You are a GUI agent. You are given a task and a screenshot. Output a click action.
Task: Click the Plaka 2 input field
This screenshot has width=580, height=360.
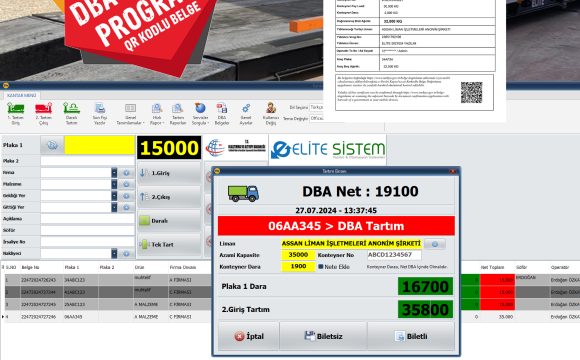tap(88, 161)
